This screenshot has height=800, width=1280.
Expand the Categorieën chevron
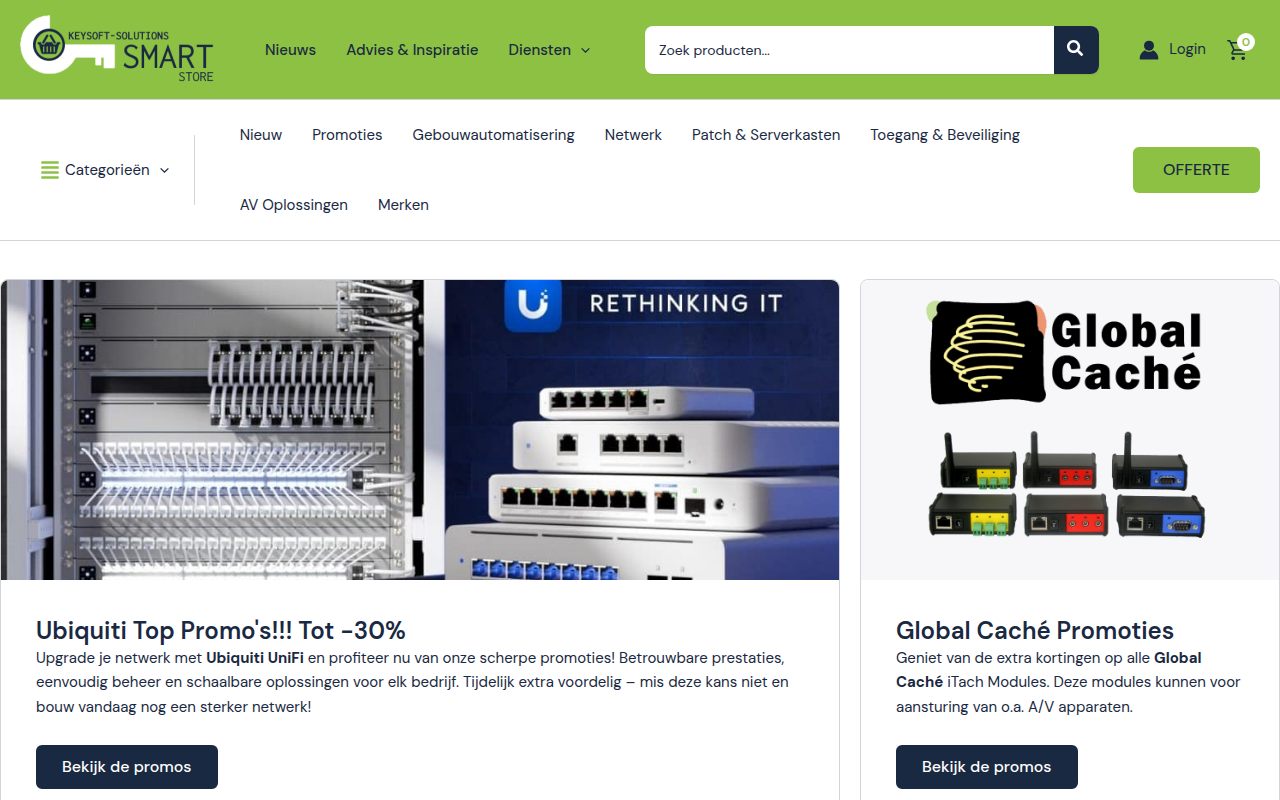[x=164, y=170]
